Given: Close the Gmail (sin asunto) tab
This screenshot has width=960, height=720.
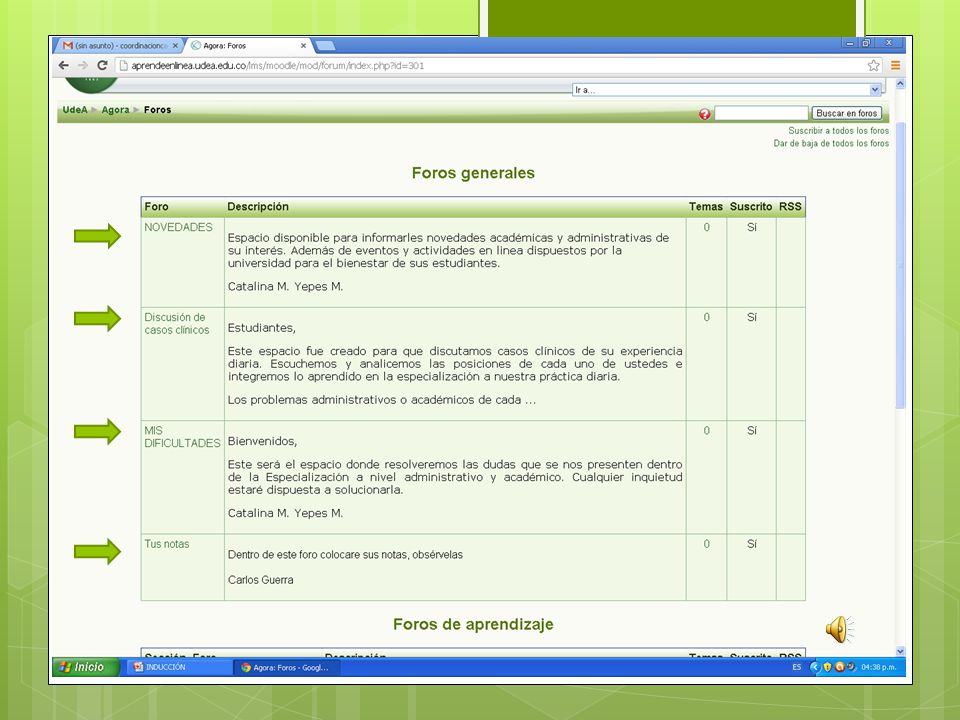Looking at the screenshot, I should [x=175, y=46].
